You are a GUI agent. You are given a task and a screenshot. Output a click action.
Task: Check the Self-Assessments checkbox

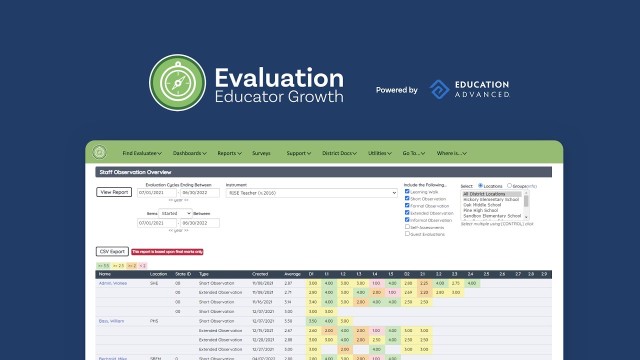coord(407,227)
